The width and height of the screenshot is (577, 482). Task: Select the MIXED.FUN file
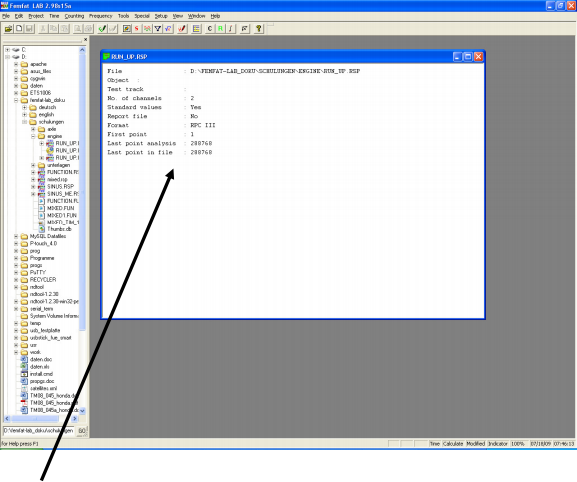pyautogui.click(x=60, y=208)
